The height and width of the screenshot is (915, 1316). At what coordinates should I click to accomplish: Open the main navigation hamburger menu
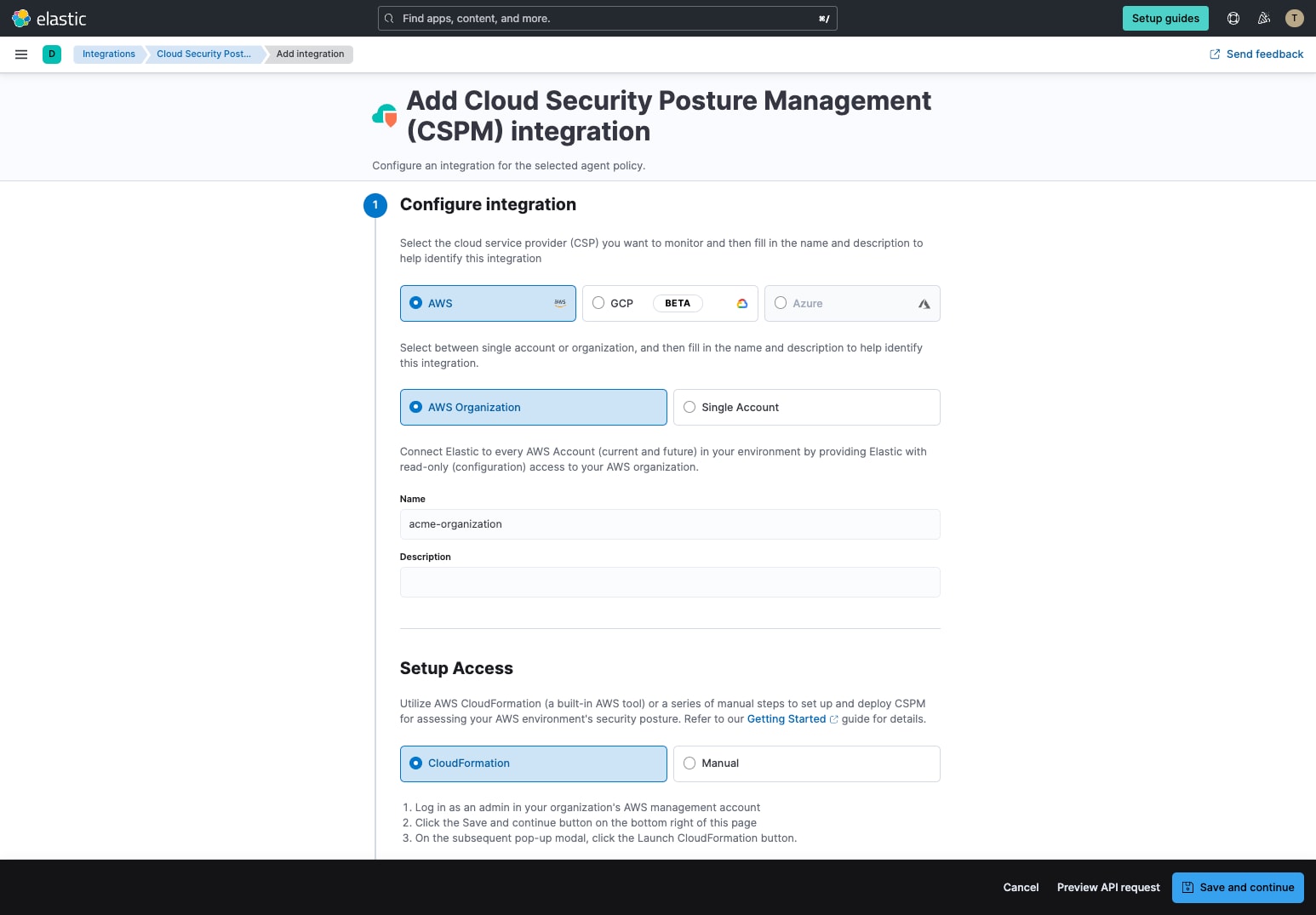(21, 54)
